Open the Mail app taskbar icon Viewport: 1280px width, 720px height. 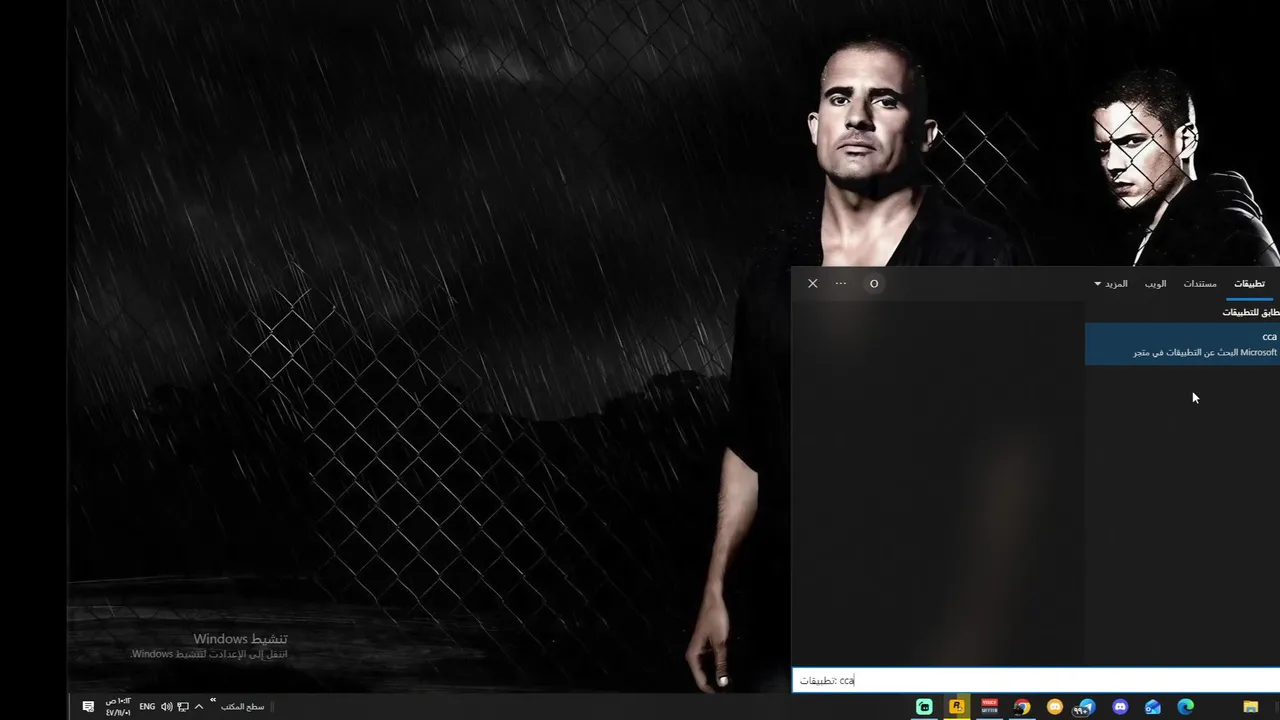click(x=1153, y=707)
